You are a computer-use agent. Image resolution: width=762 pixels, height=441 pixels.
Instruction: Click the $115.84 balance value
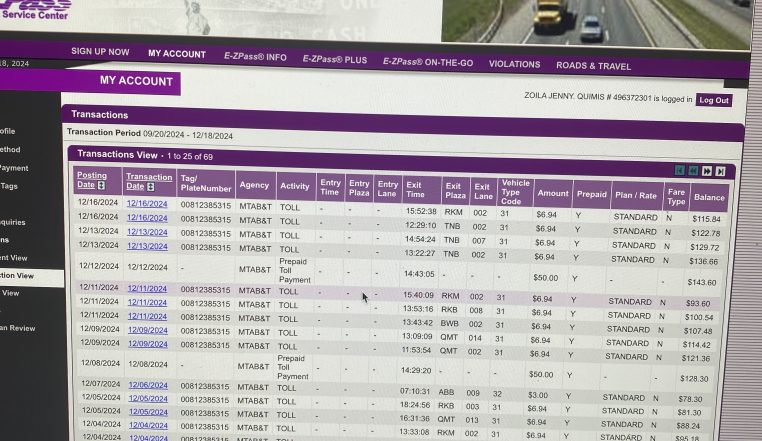706,219
